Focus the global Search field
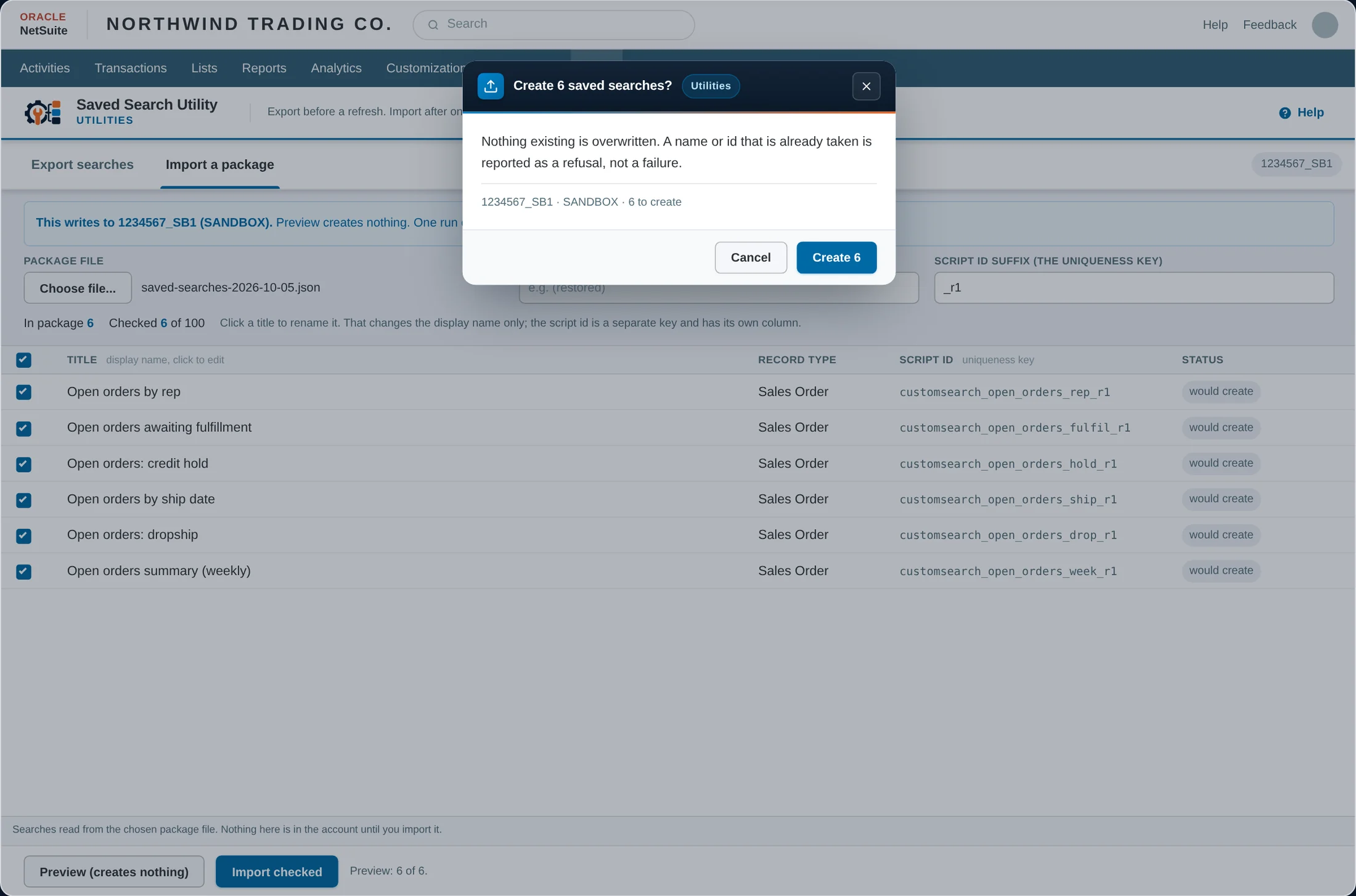1356x896 pixels. click(553, 25)
